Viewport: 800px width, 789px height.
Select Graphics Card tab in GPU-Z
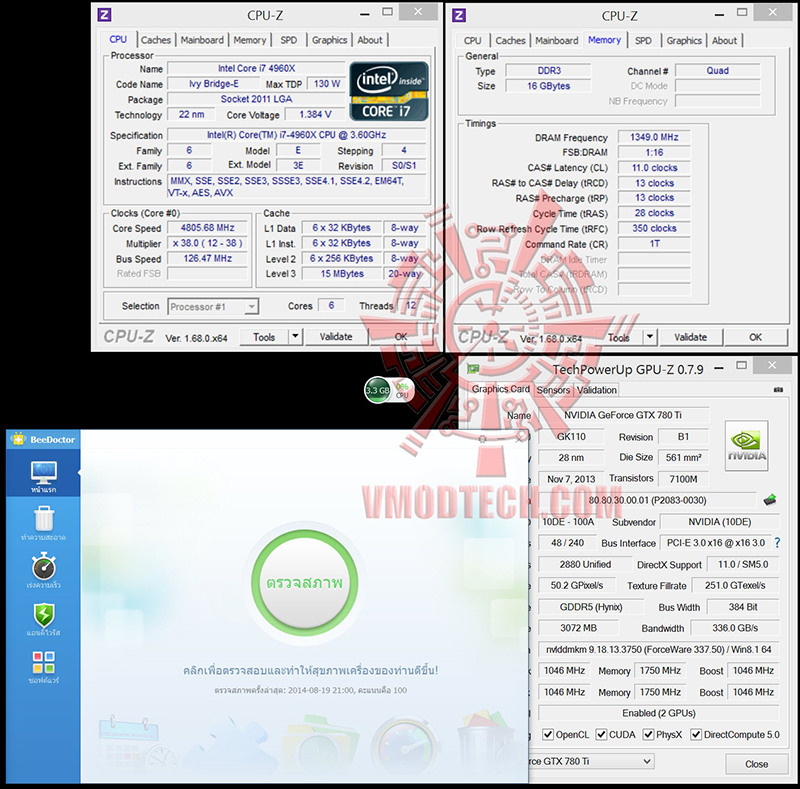(x=501, y=389)
